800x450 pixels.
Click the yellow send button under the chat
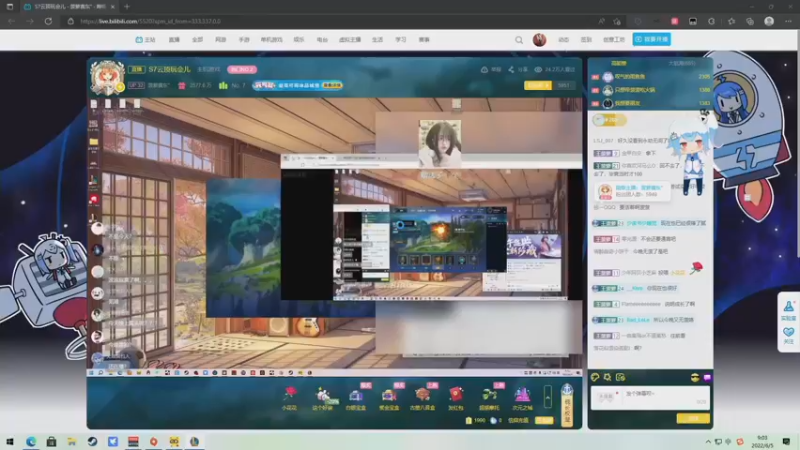[x=693, y=418]
